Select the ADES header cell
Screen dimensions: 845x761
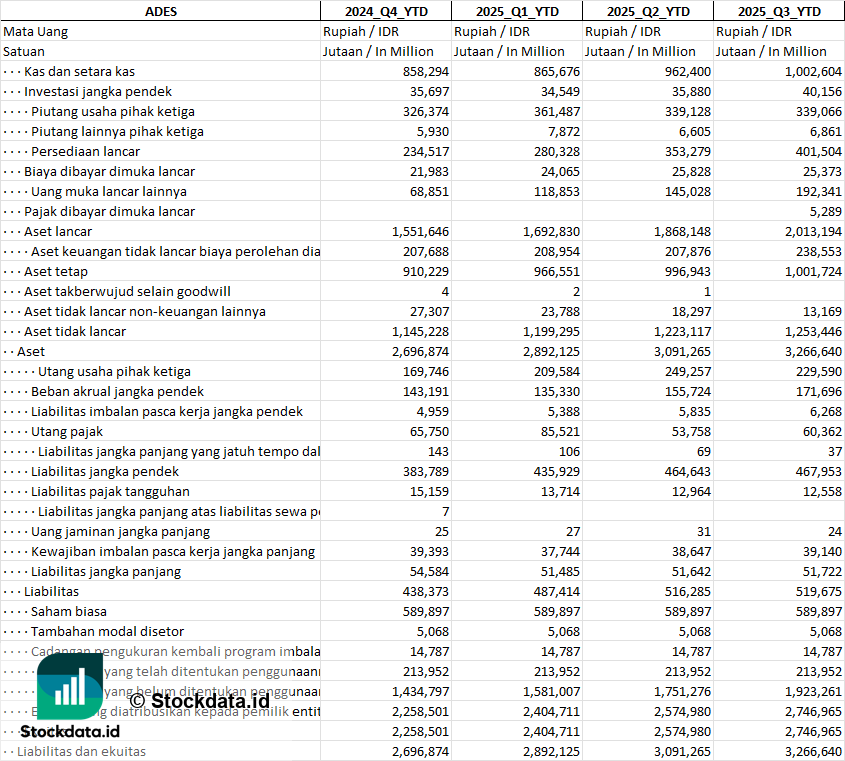click(x=161, y=11)
